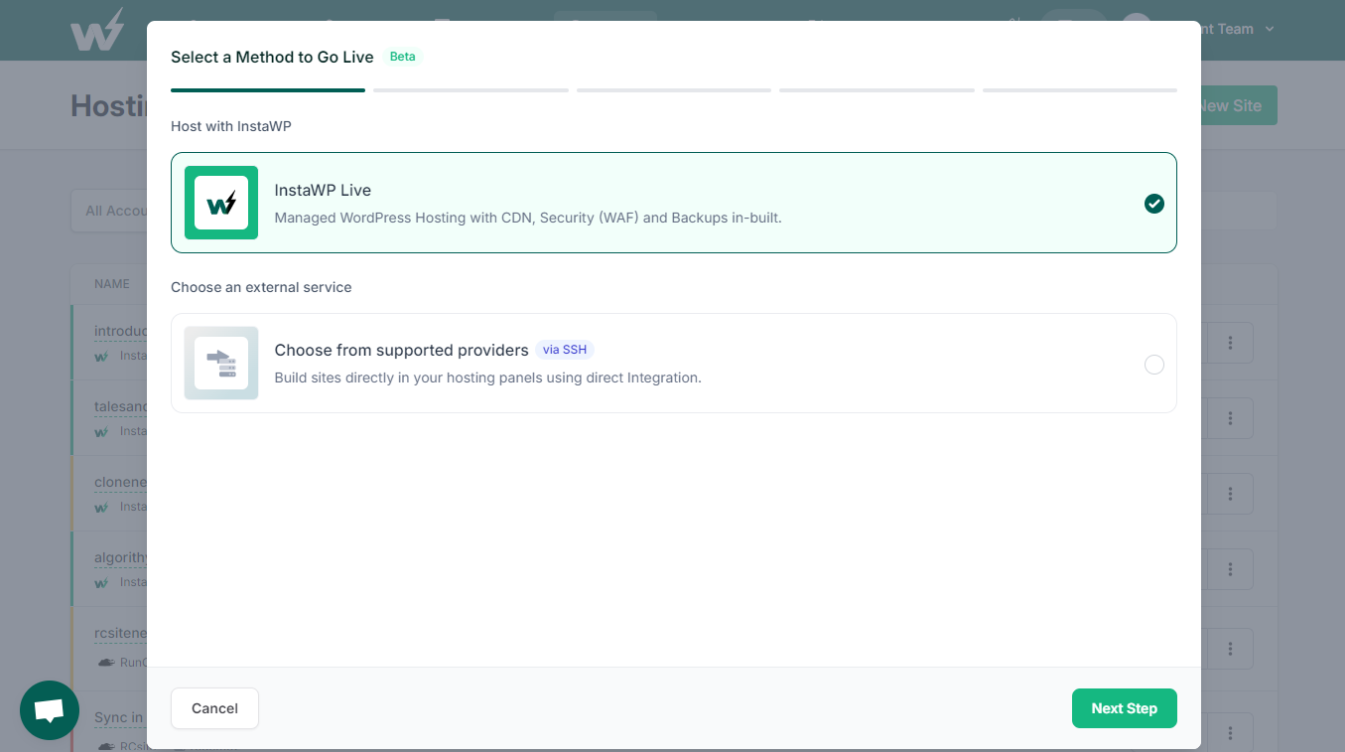Click the active green progress step bar
The width and height of the screenshot is (1345, 752).
[268, 90]
